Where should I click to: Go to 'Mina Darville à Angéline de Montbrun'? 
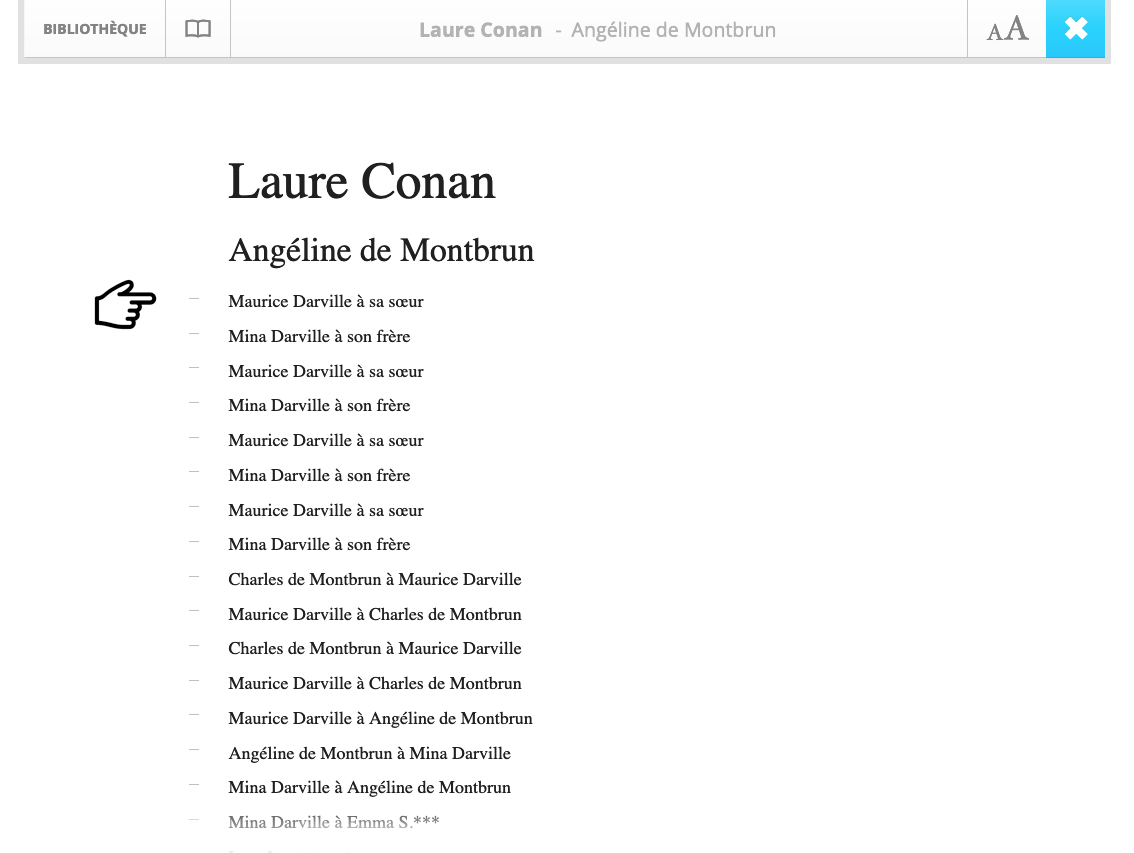369,788
